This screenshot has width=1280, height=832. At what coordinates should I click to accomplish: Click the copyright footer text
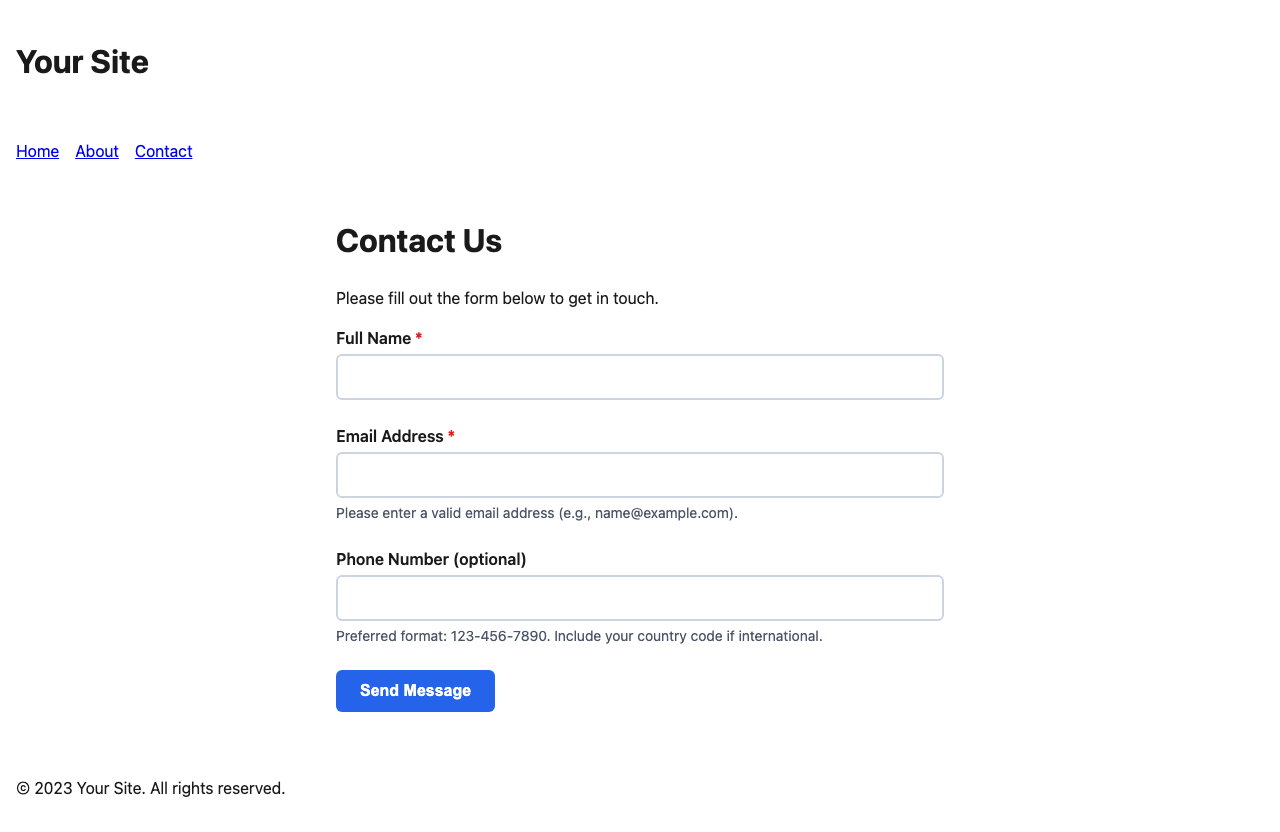tap(150, 788)
